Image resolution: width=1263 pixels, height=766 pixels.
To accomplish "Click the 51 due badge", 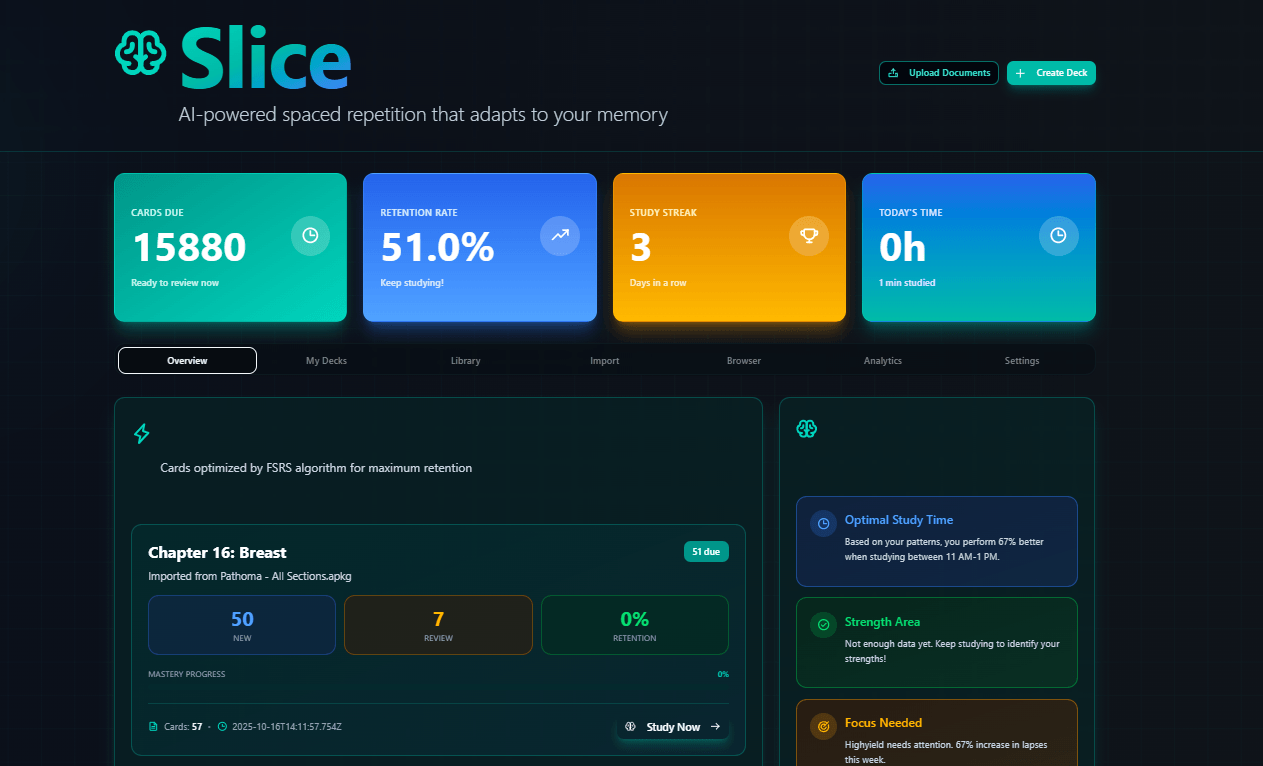I will pos(706,551).
